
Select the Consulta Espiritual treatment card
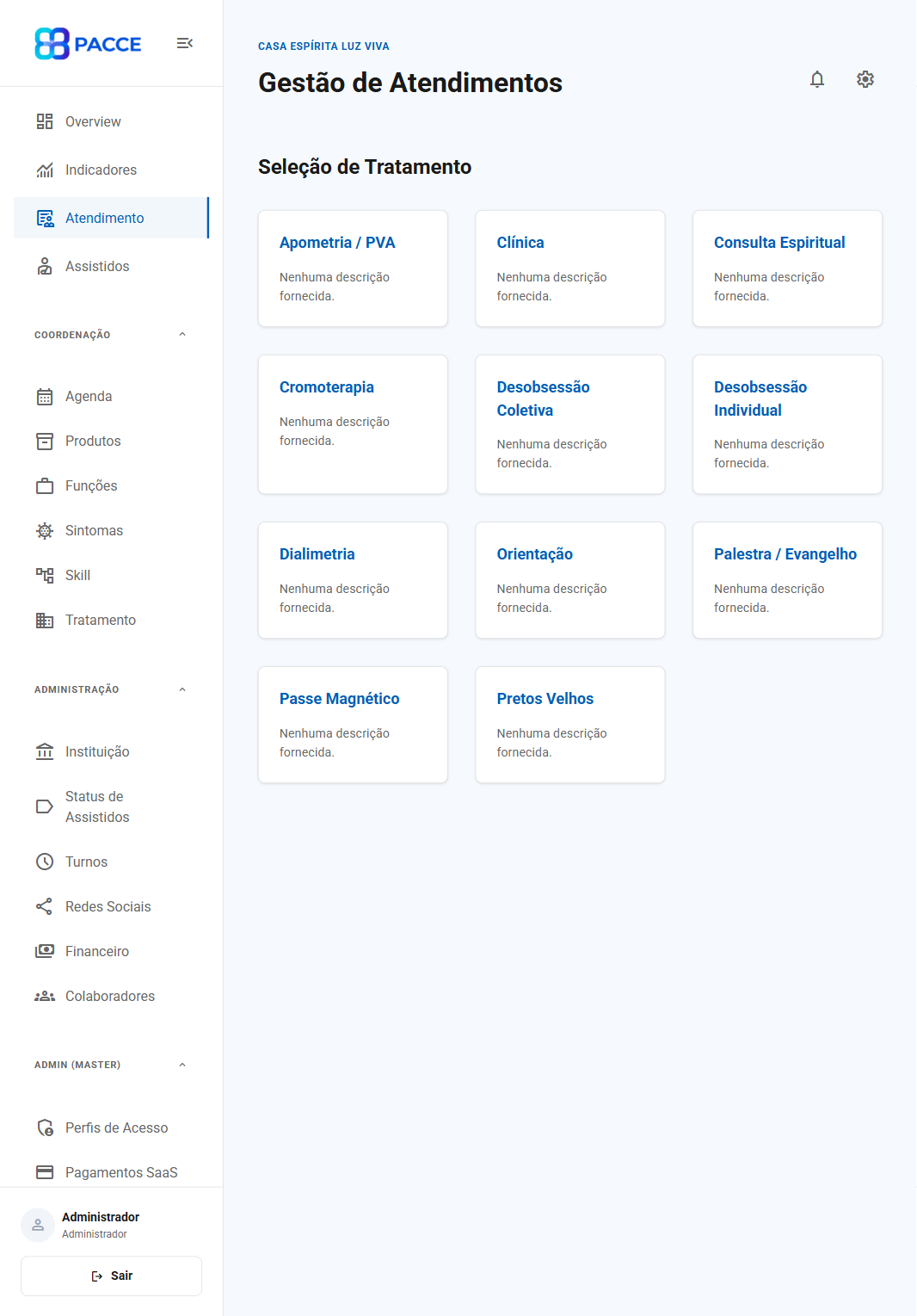click(787, 269)
